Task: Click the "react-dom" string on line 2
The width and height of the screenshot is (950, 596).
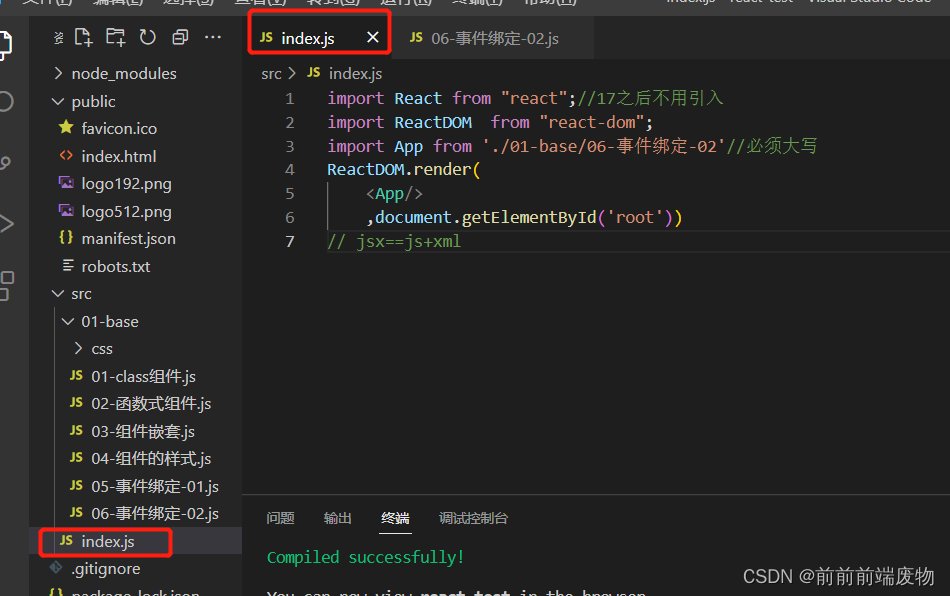Action: 591,122
